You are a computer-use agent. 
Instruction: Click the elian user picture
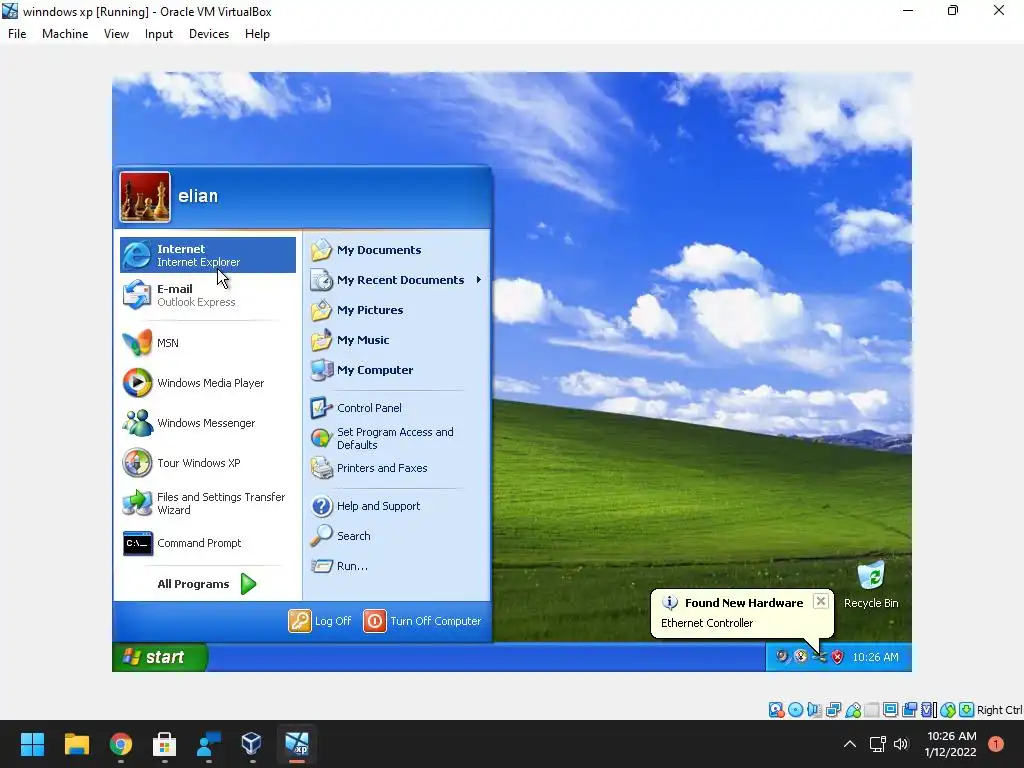tap(145, 197)
